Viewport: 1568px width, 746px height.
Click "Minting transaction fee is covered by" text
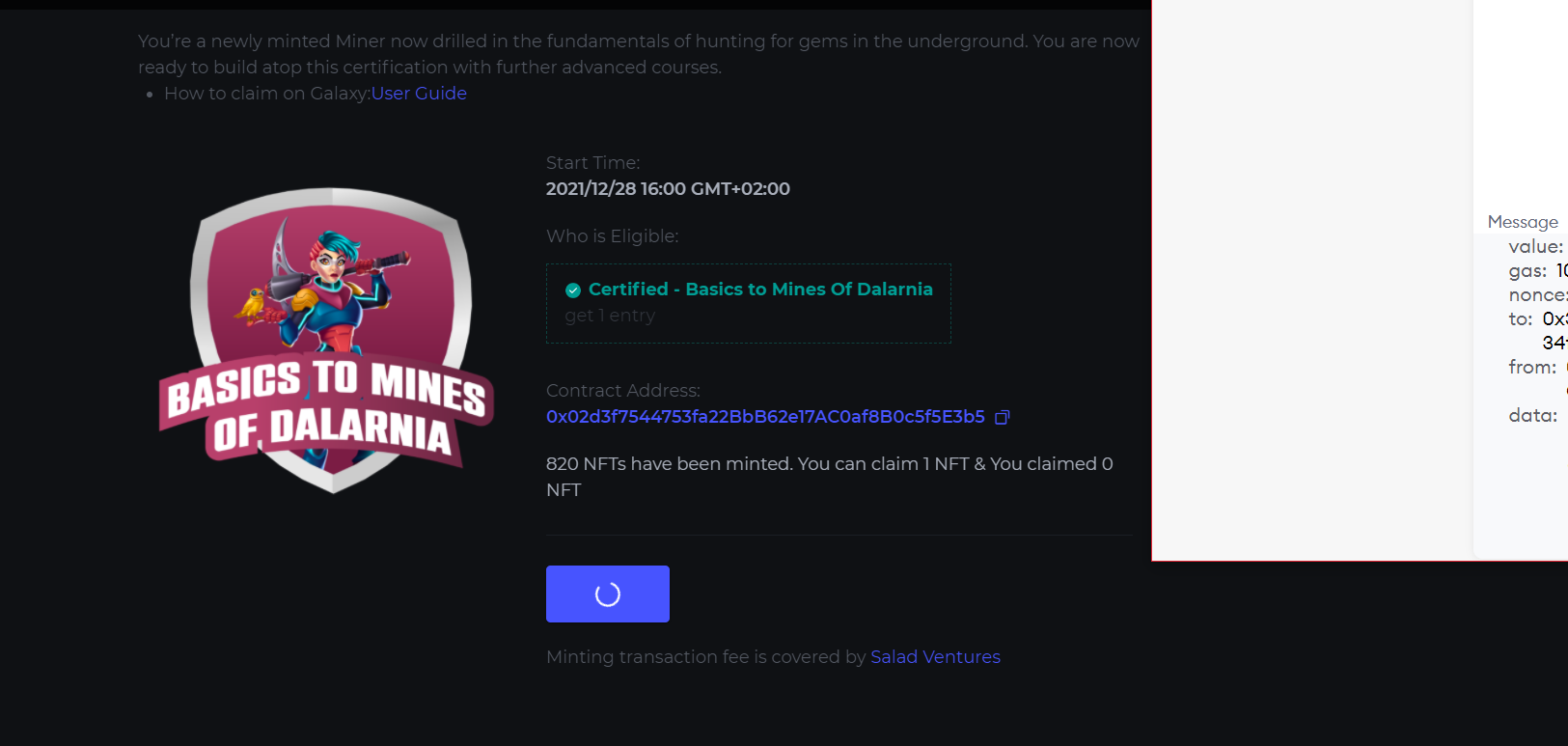(706, 657)
